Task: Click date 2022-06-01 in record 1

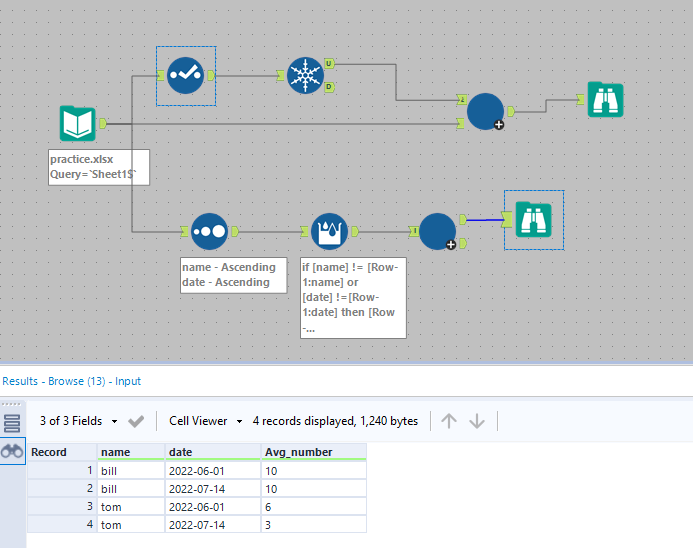Action: [213, 471]
